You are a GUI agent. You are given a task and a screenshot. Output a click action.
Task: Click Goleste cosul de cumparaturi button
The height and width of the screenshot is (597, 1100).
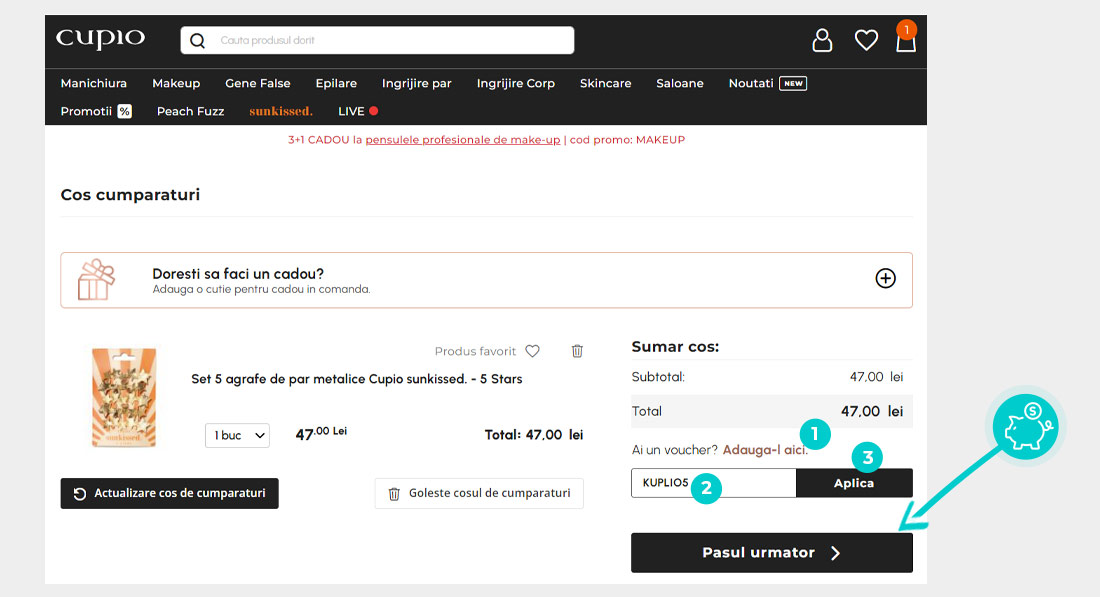(479, 493)
